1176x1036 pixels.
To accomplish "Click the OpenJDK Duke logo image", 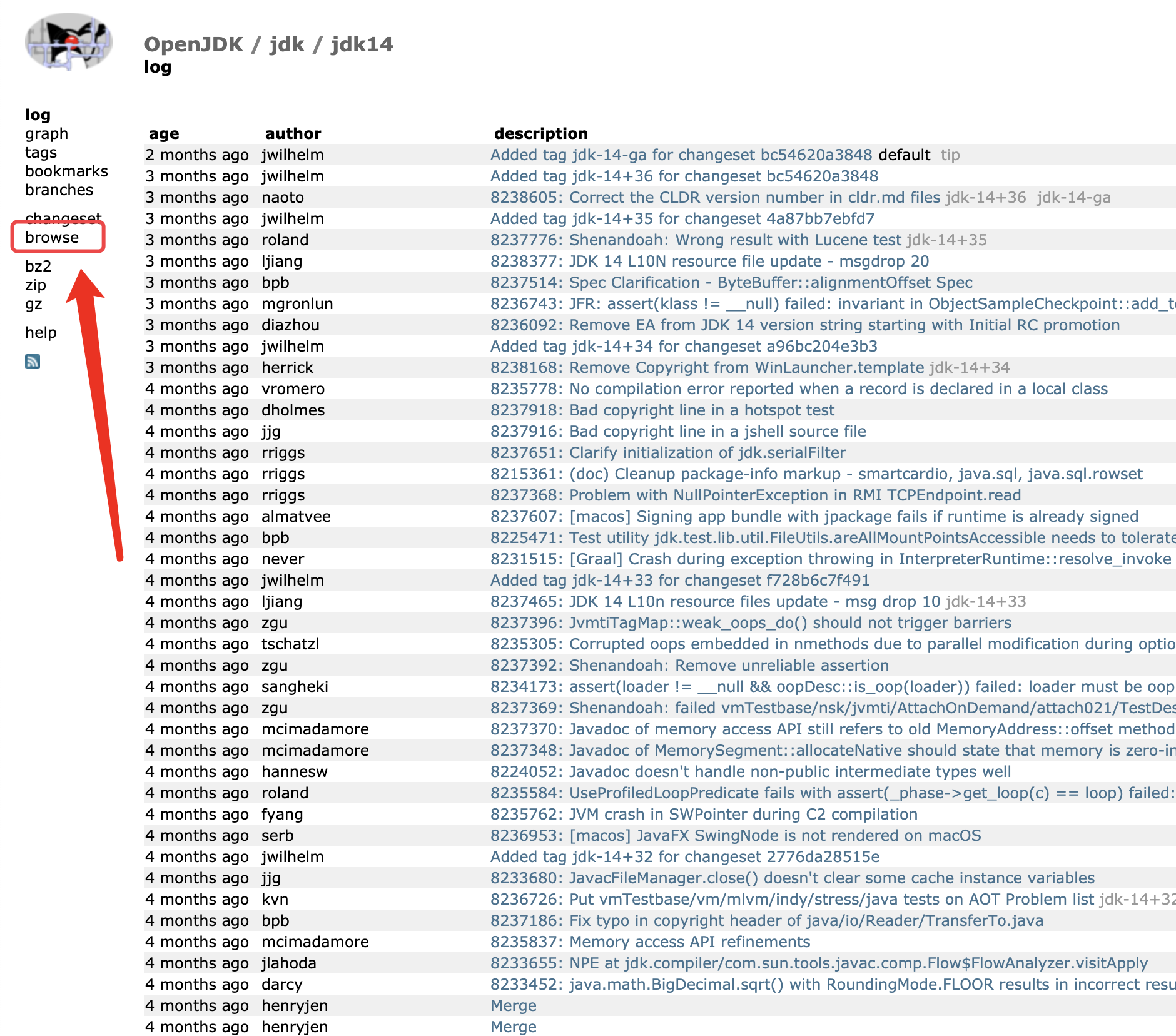I will [x=69, y=41].
